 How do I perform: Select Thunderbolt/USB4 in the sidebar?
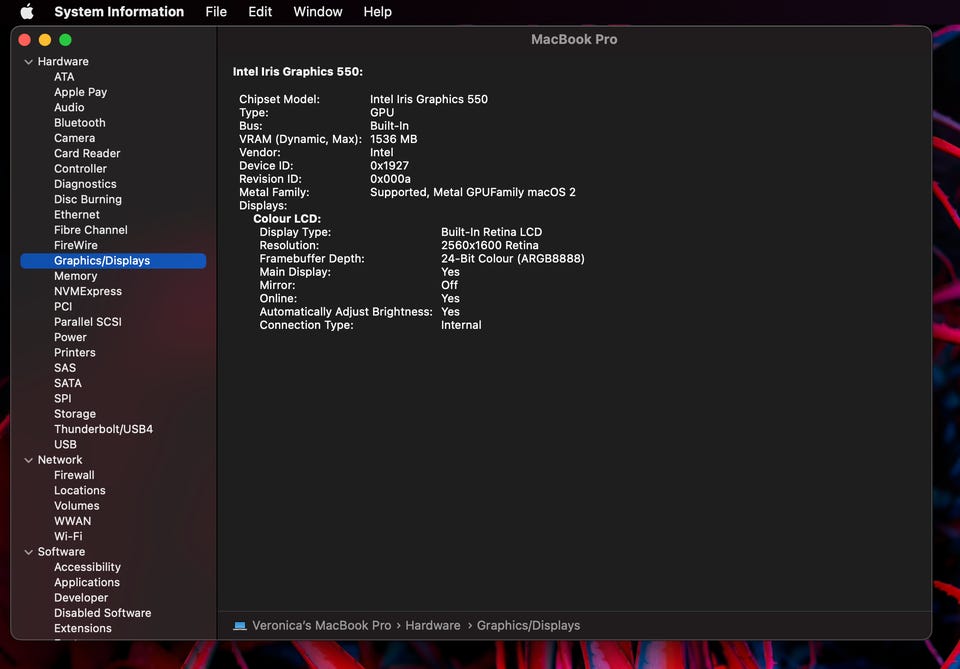[103, 429]
